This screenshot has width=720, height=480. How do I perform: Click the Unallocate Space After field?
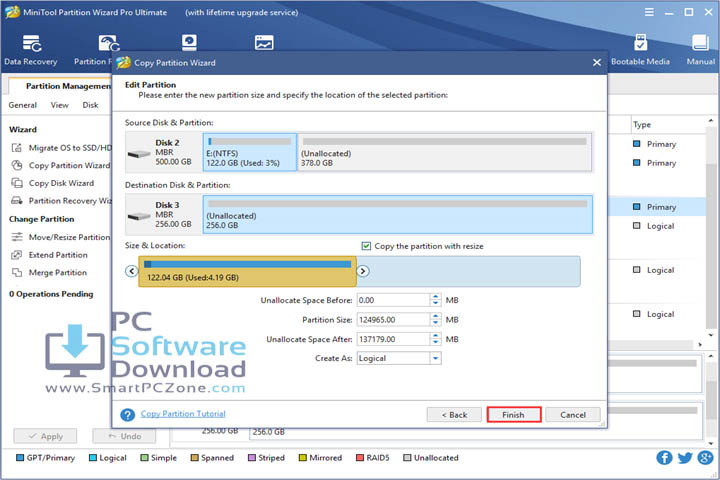394,339
